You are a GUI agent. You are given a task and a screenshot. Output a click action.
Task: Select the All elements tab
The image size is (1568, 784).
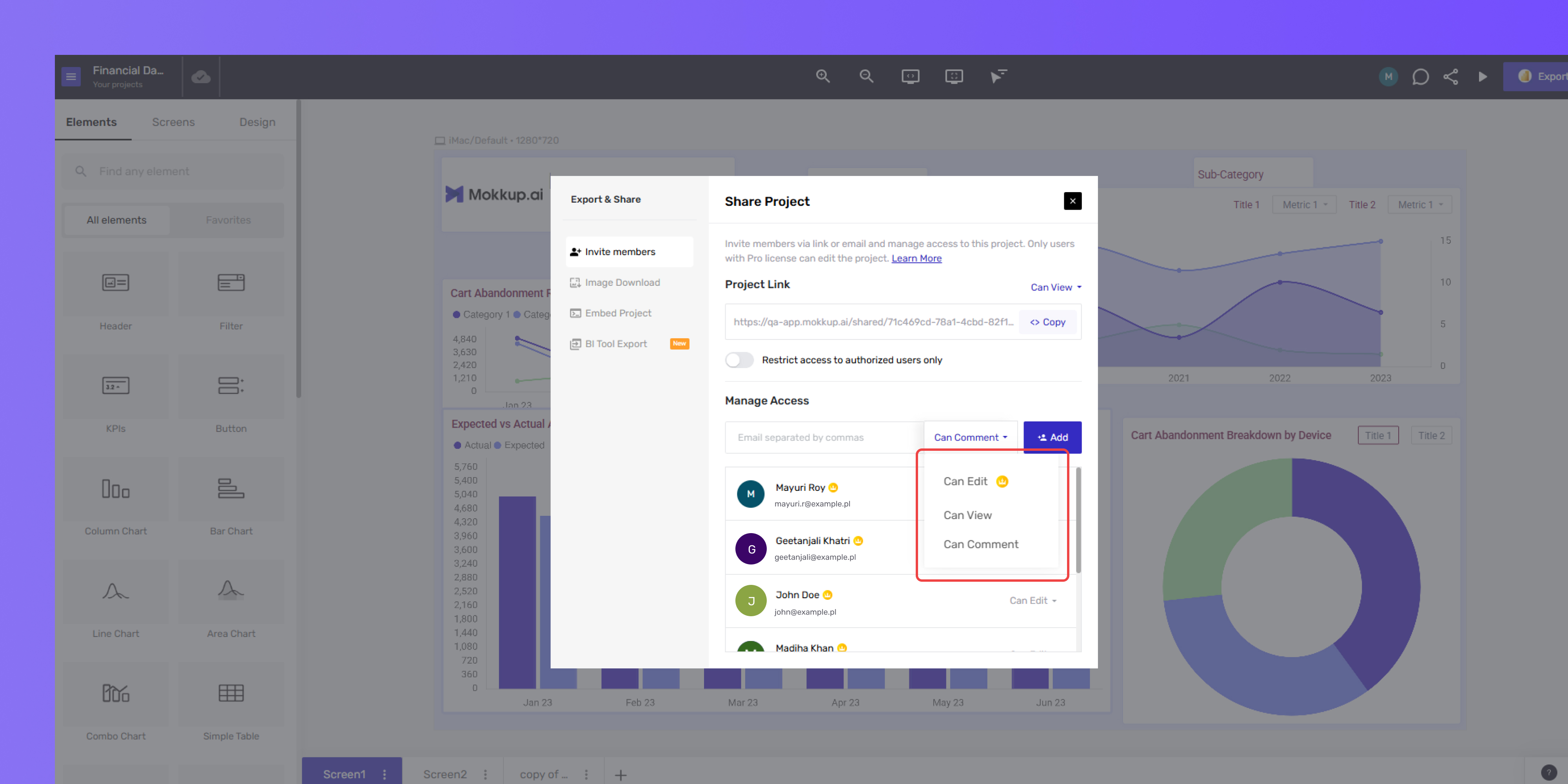116,220
